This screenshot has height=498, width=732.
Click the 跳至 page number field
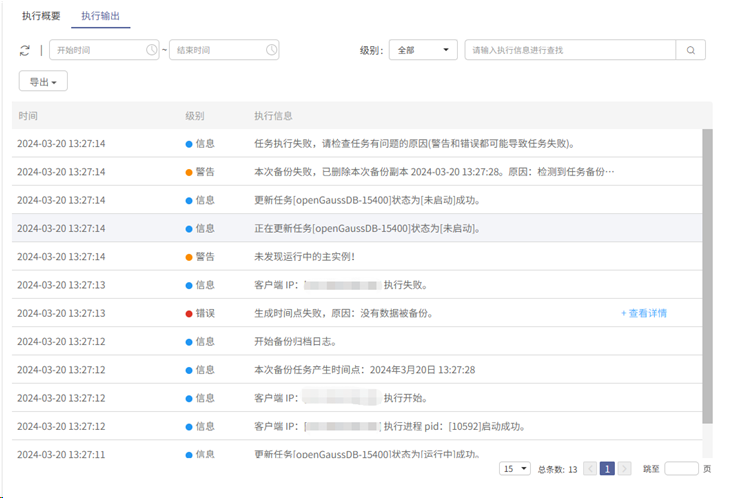pos(681,469)
